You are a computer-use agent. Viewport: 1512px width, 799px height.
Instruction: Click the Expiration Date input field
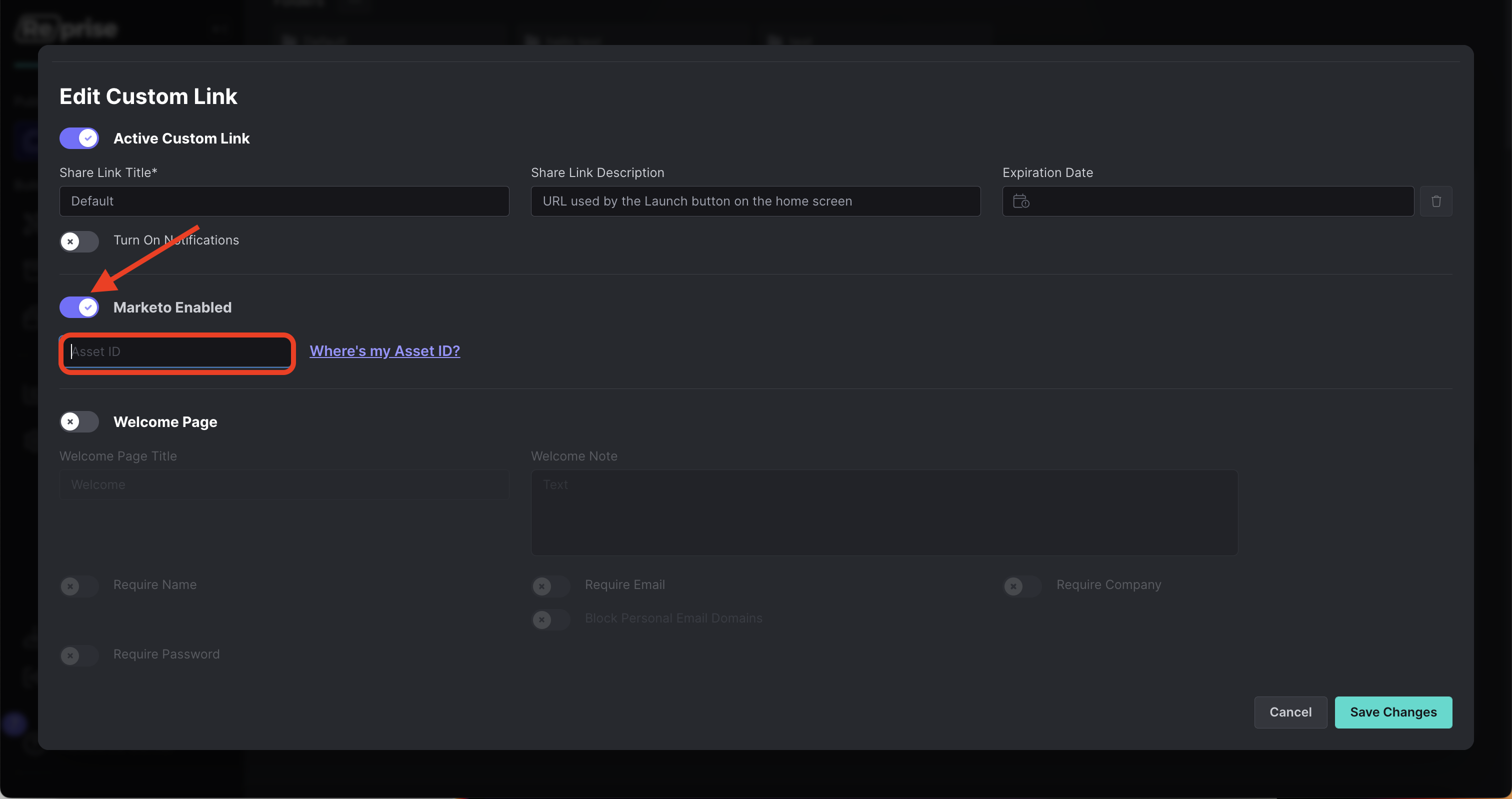point(1208,201)
